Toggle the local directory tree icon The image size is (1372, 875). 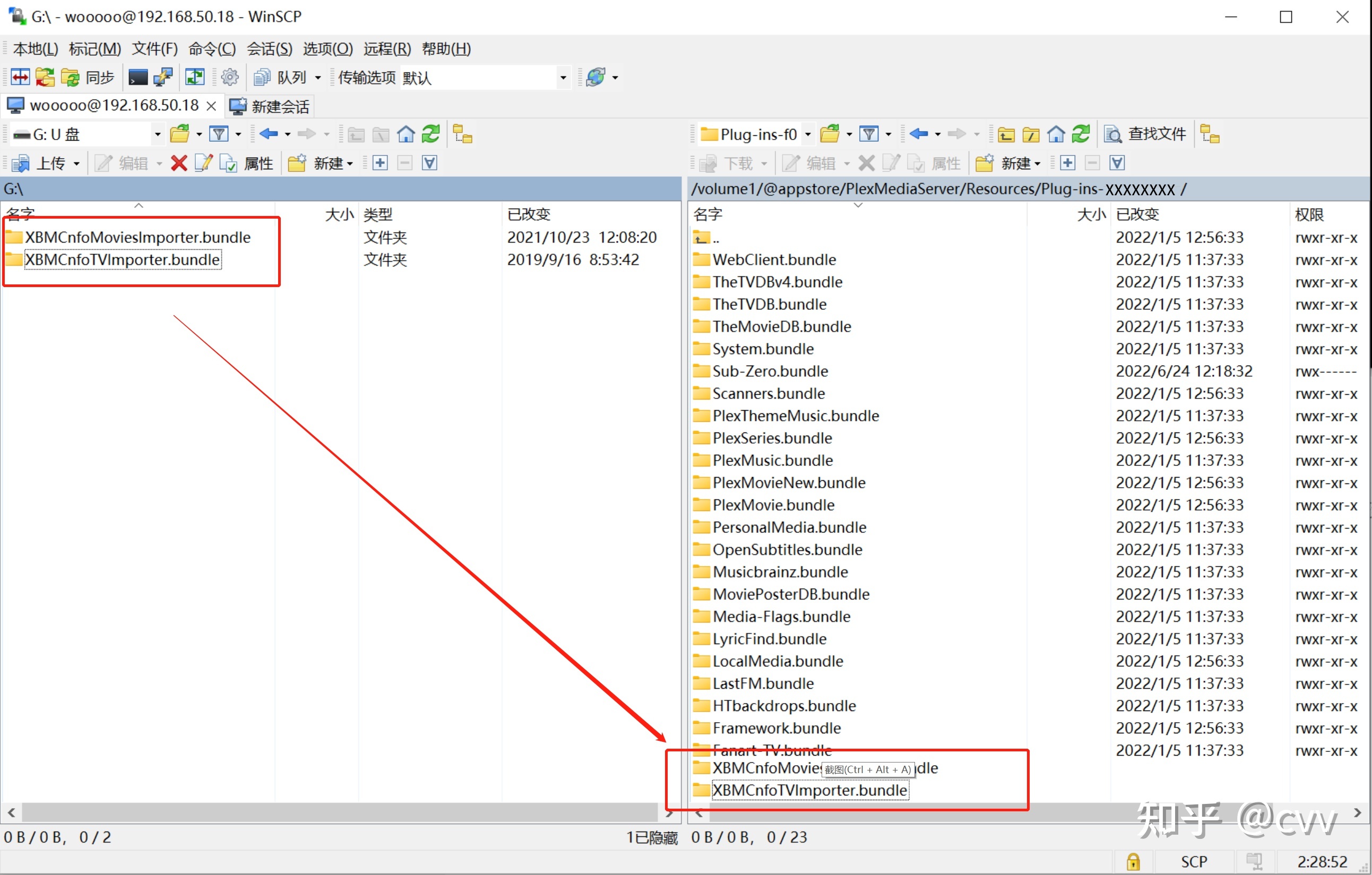click(x=462, y=134)
